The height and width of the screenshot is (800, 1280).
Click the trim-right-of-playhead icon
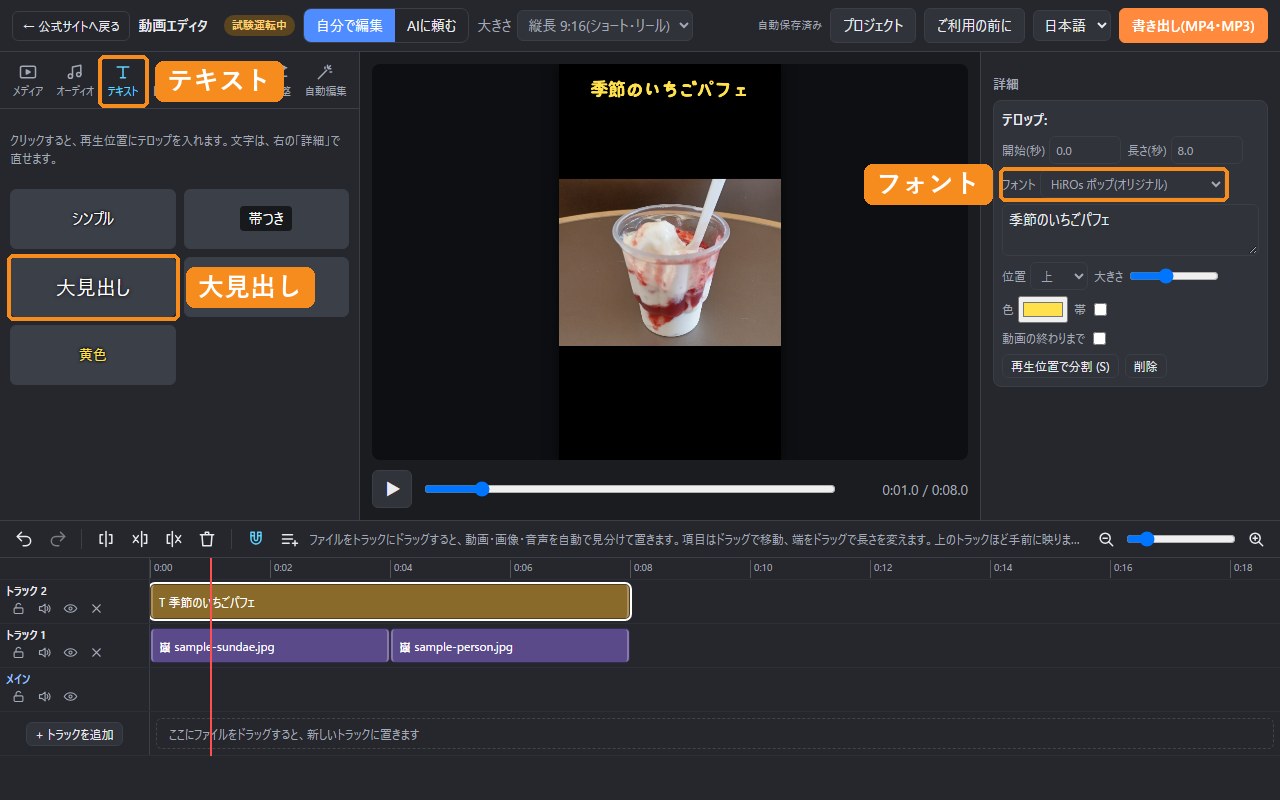tap(174, 539)
